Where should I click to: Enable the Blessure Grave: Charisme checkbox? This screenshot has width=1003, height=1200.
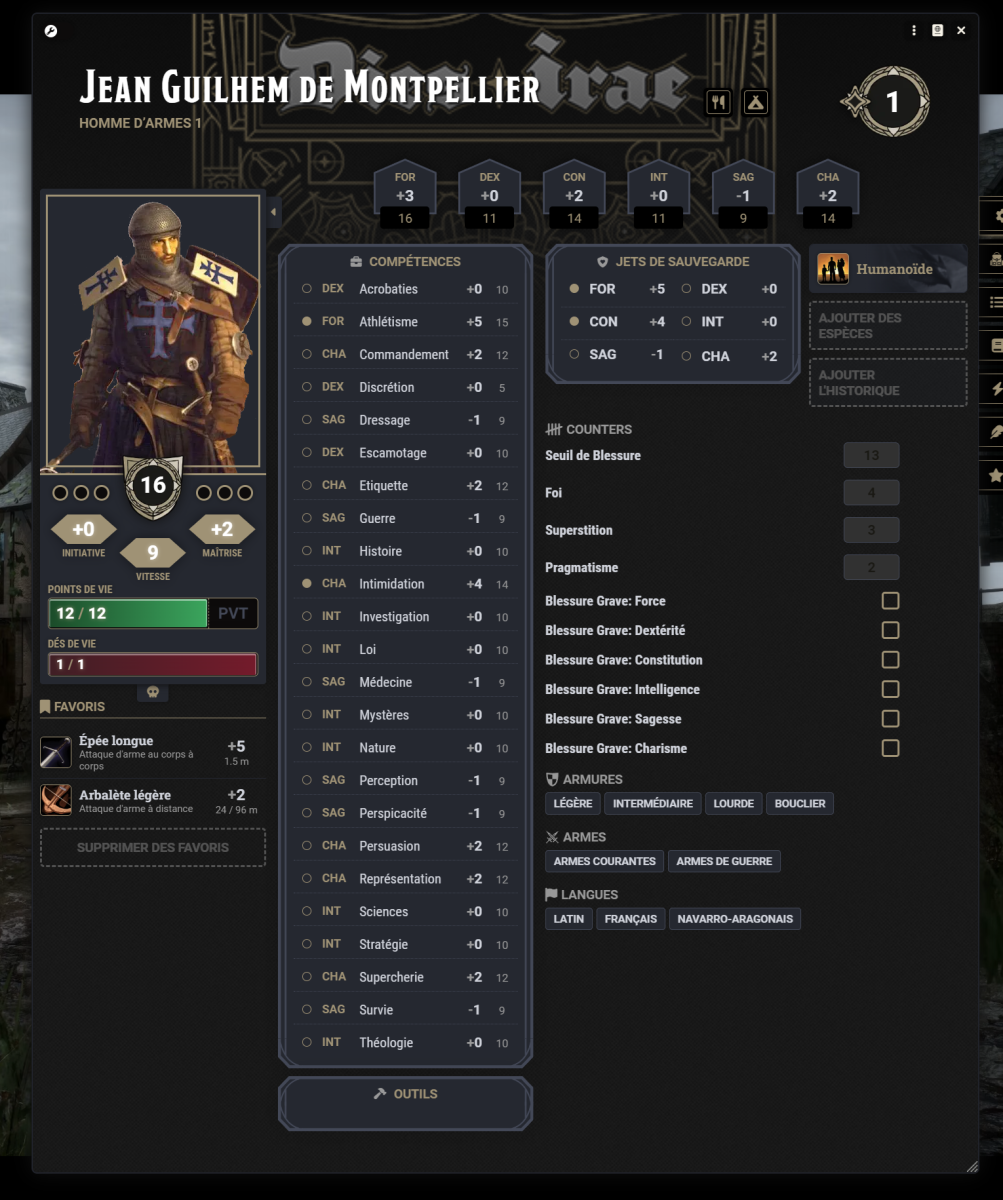point(890,748)
